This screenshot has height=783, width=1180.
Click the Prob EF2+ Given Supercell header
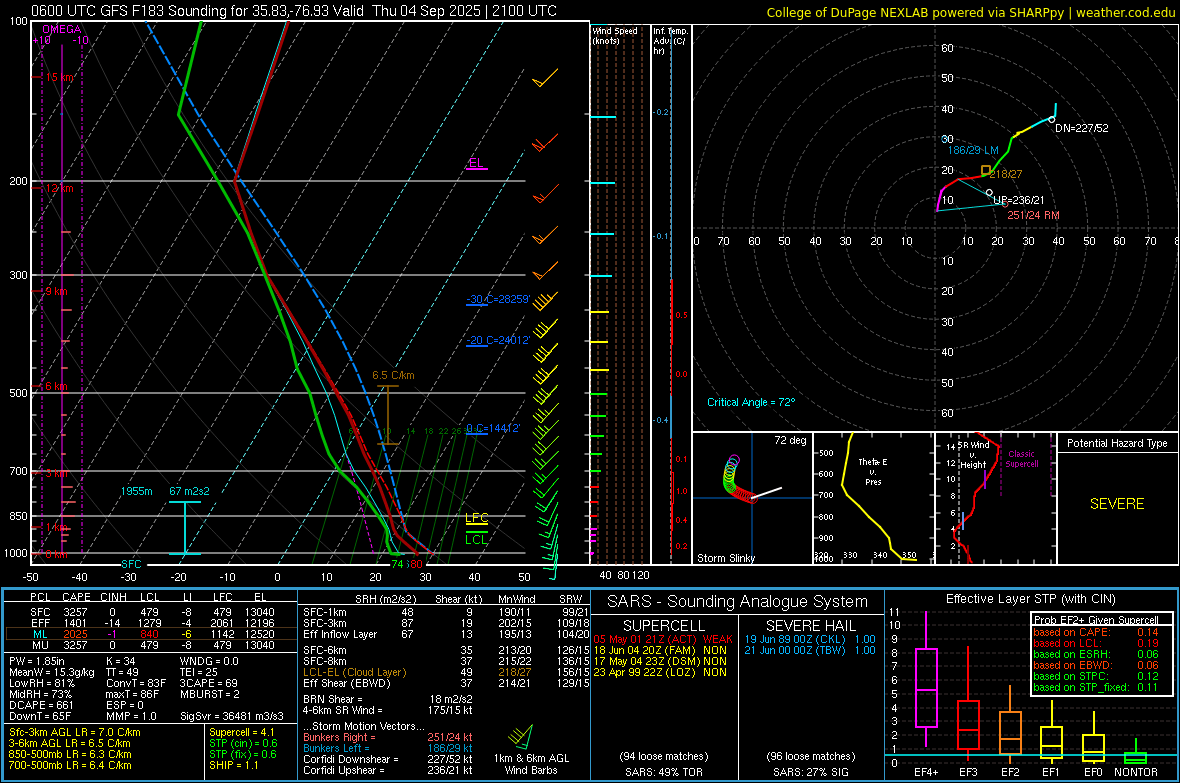(1096, 620)
